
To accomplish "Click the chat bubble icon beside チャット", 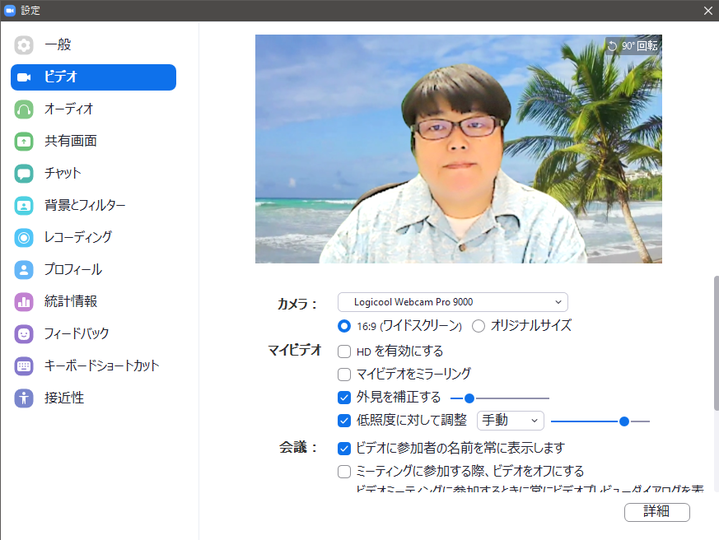I will 24,173.
